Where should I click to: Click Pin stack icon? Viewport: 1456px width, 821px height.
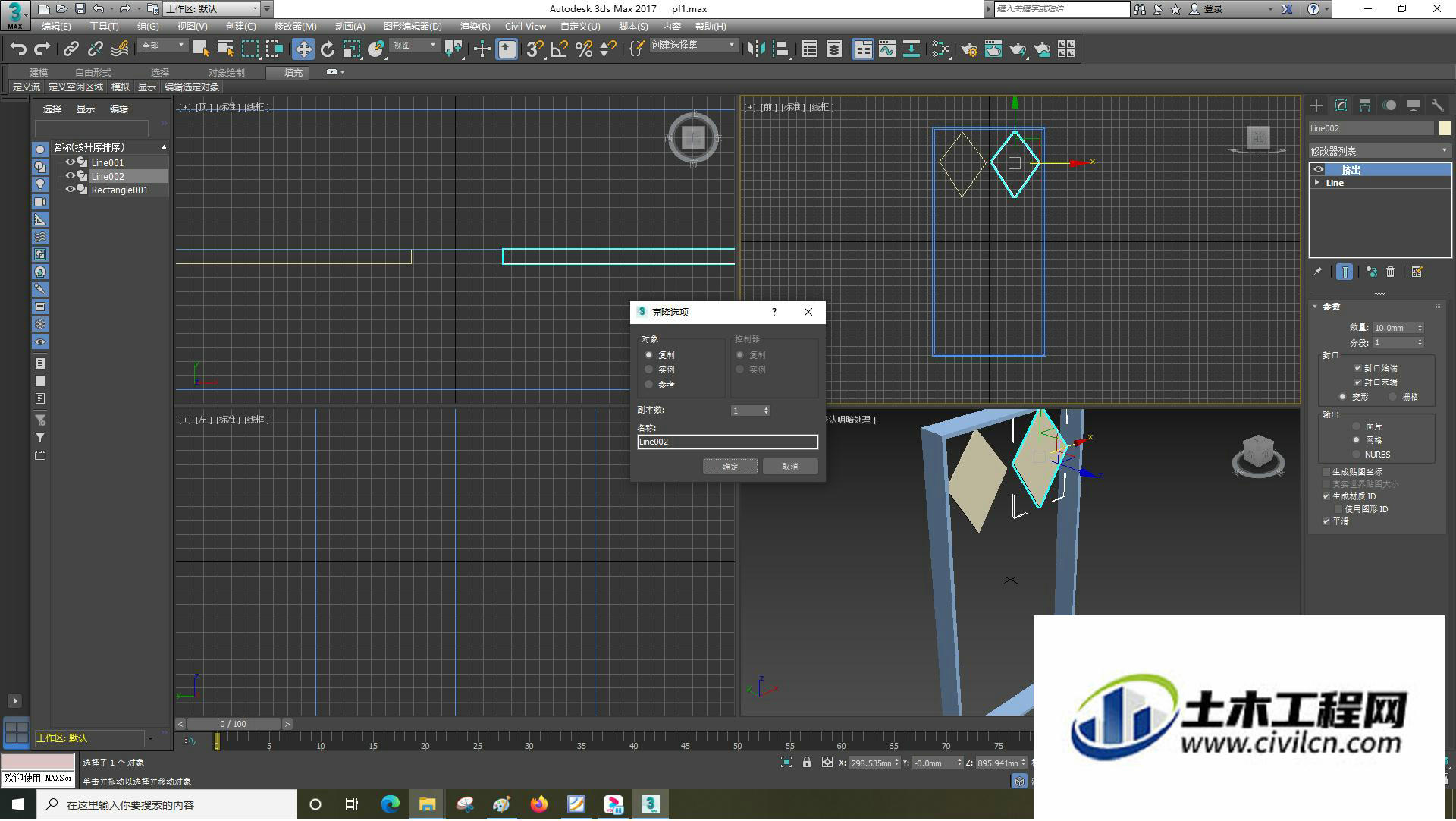pos(1317,272)
